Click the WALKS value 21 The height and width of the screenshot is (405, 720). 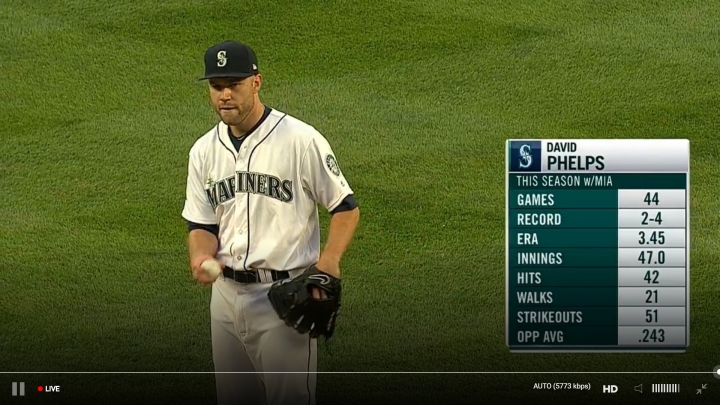(652, 297)
